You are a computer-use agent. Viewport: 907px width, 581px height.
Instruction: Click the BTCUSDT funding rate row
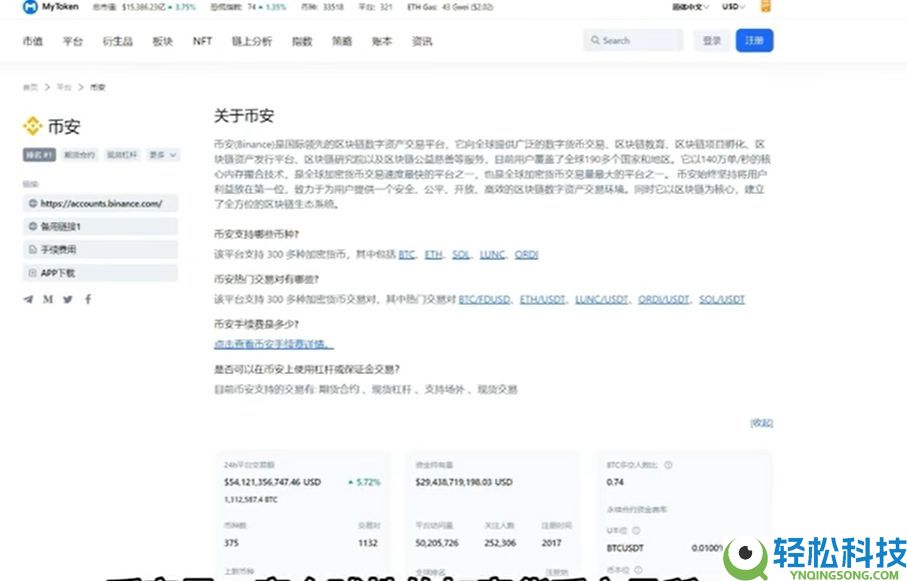(x=665, y=548)
